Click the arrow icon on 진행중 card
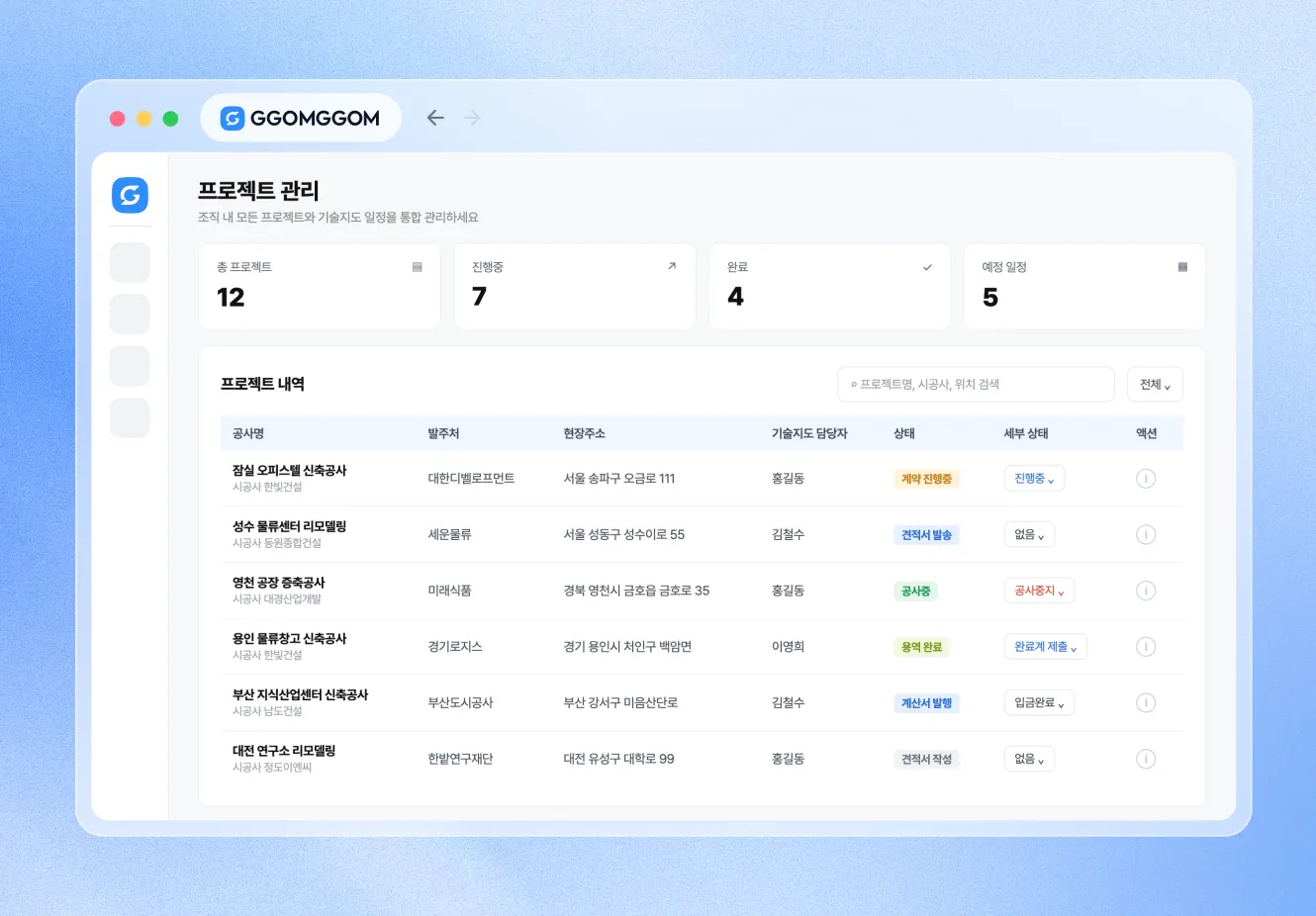Screen dimensions: 1316x916 click(672, 266)
